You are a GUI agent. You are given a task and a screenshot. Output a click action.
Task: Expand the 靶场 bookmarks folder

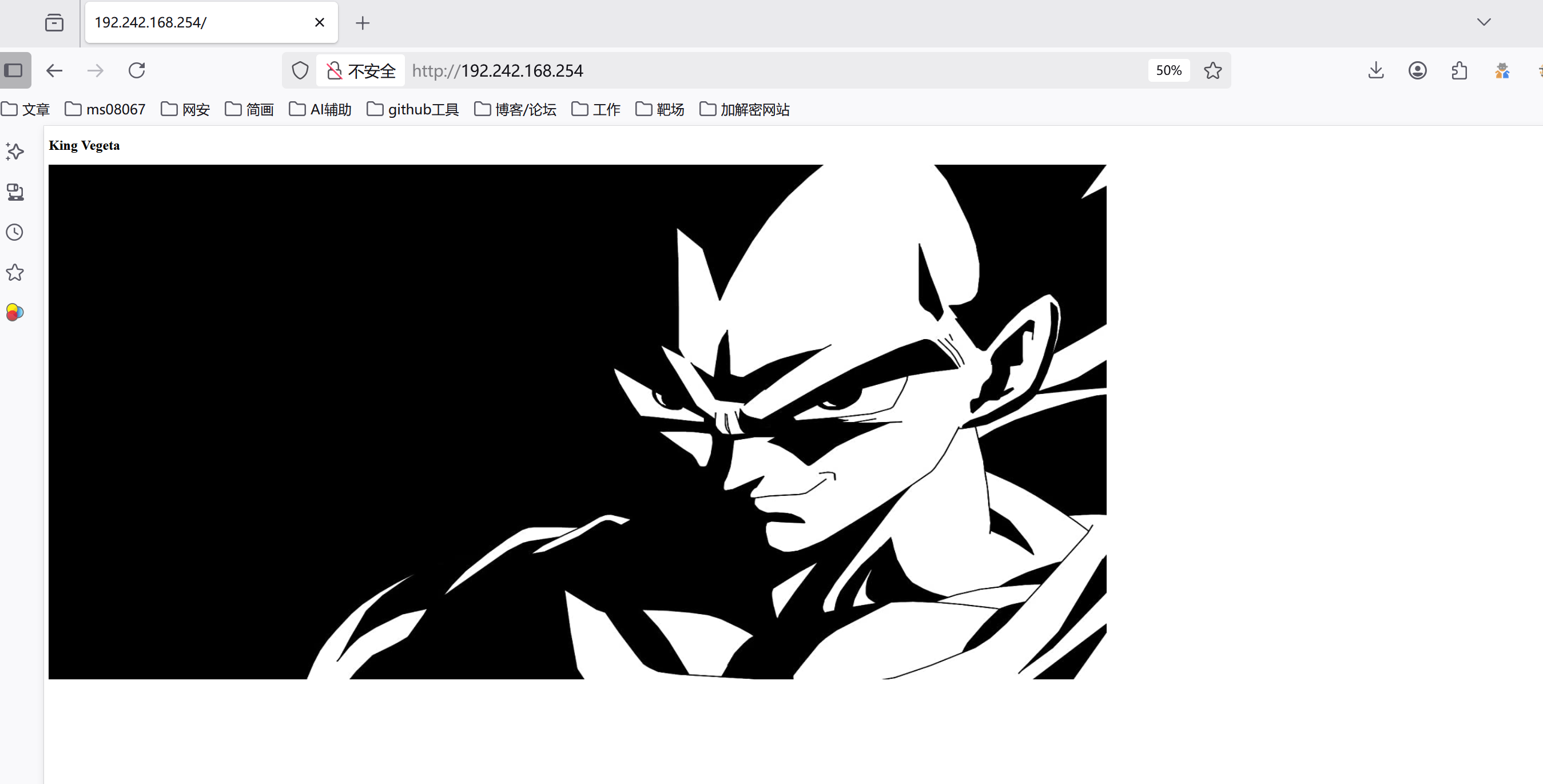[660, 110]
